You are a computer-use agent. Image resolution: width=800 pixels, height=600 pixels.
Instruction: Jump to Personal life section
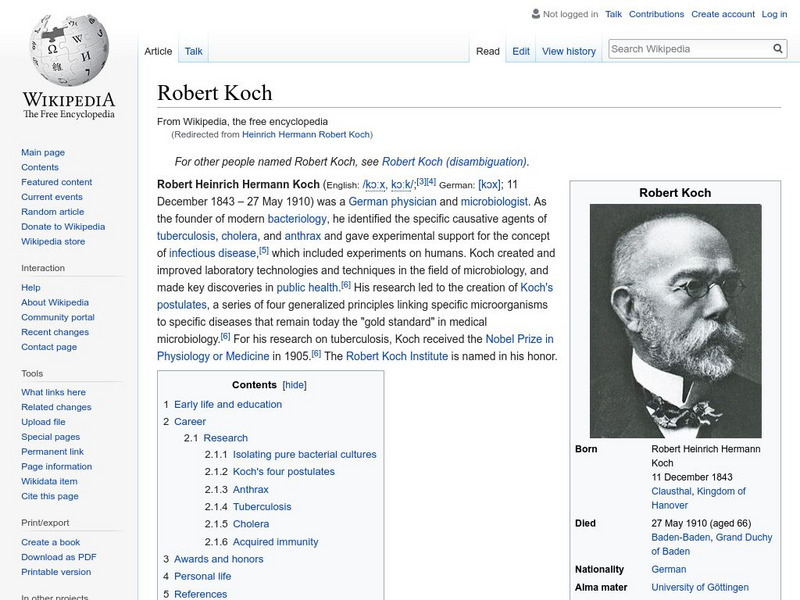pyautogui.click(x=202, y=576)
